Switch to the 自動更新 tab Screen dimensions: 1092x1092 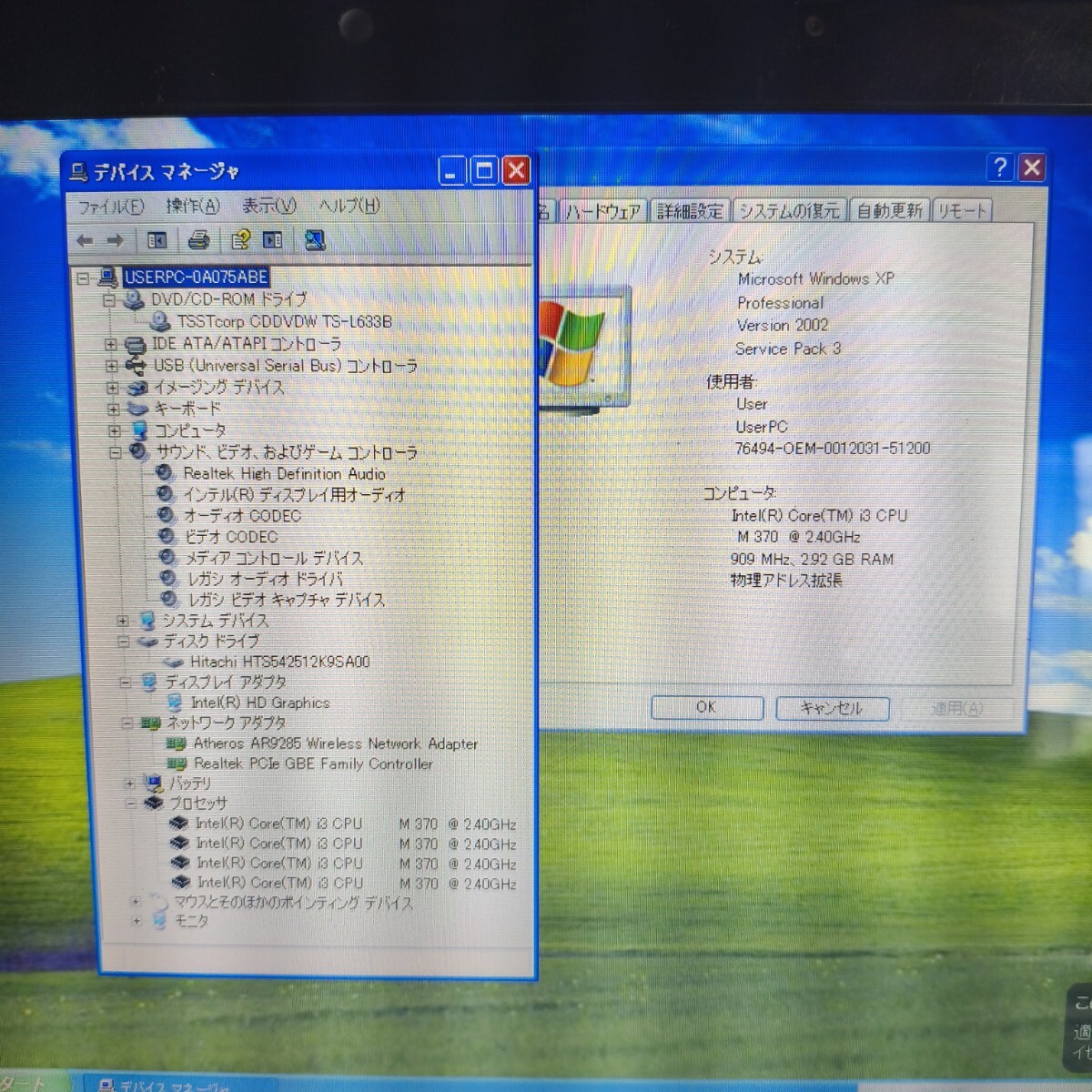[889, 211]
